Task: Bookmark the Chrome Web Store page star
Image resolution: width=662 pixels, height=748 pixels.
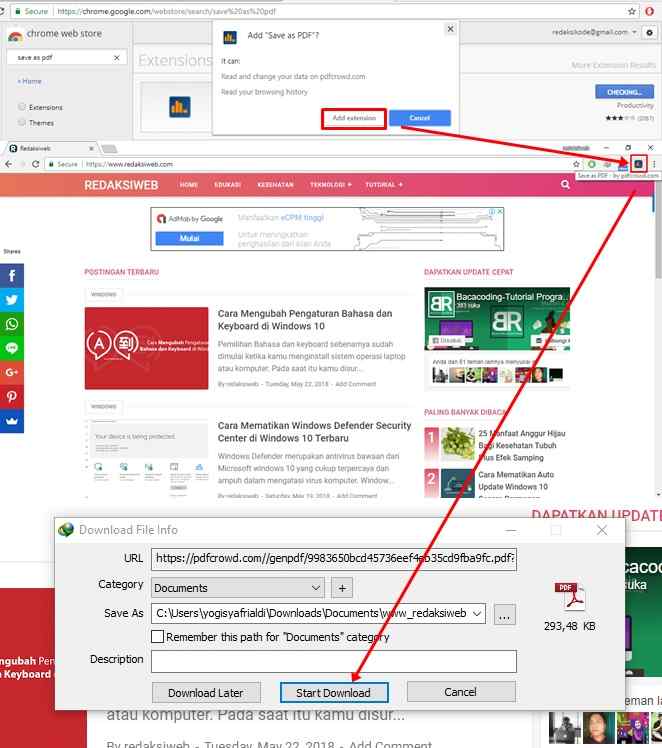Action: coord(632,11)
